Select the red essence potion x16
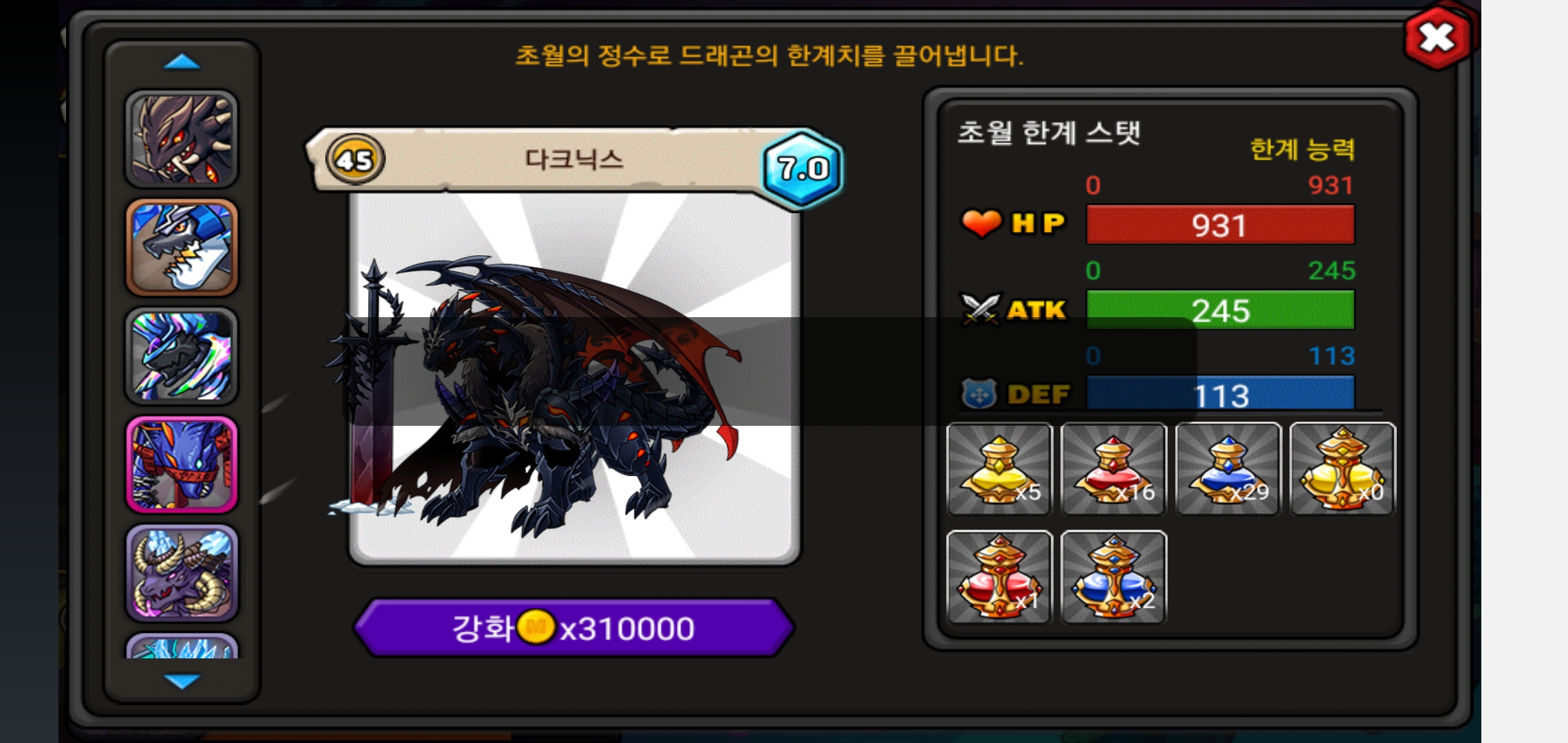1568x743 pixels. pos(1113,469)
